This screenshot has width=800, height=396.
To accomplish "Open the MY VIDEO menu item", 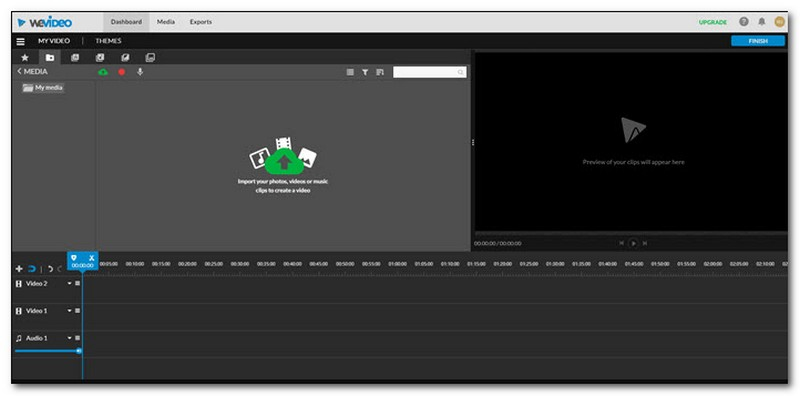I will pyautogui.click(x=54, y=41).
